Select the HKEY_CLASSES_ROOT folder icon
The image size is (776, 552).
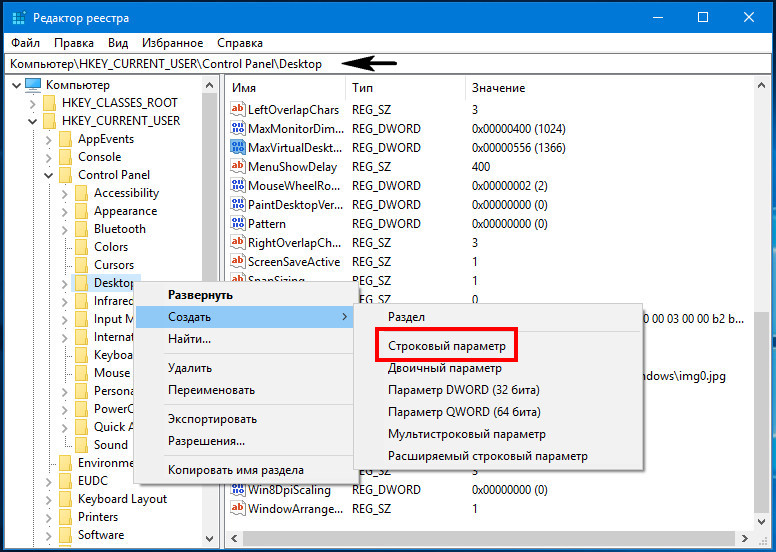click(x=49, y=103)
